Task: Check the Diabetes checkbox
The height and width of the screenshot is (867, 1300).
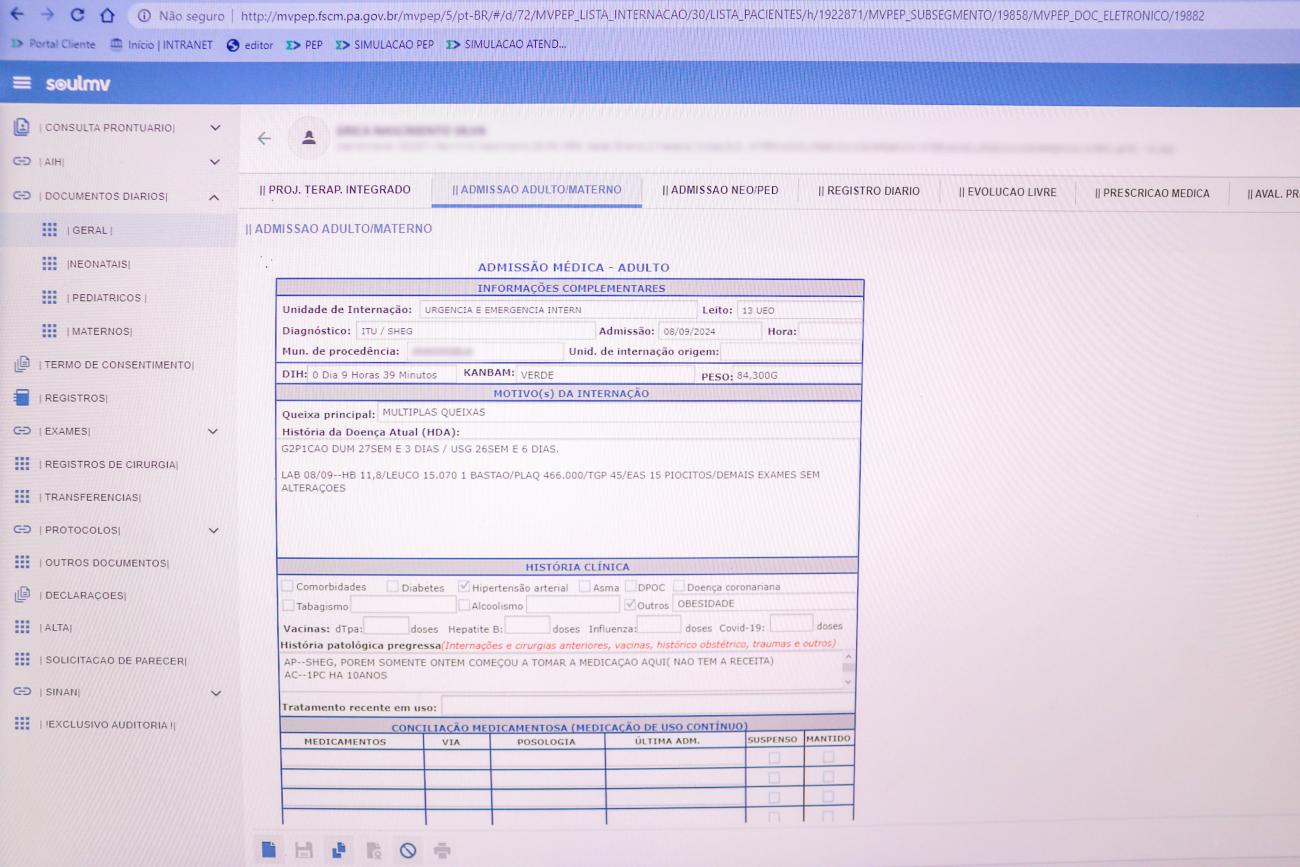Action: coord(393,587)
